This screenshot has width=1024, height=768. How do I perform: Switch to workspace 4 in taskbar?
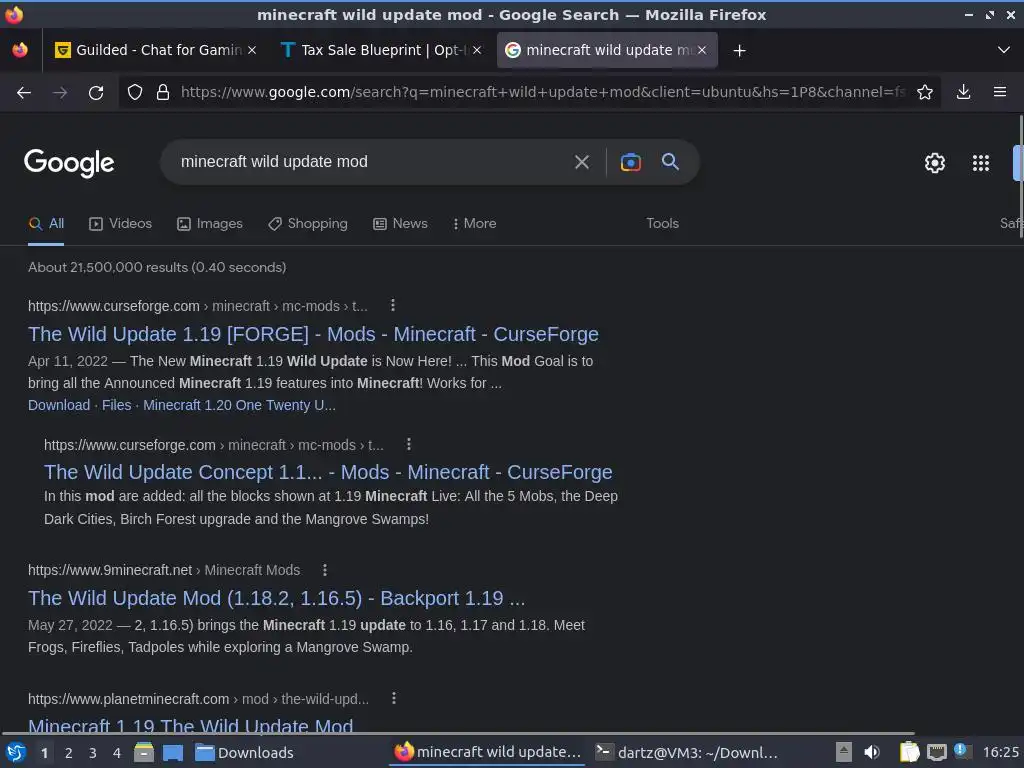point(117,753)
